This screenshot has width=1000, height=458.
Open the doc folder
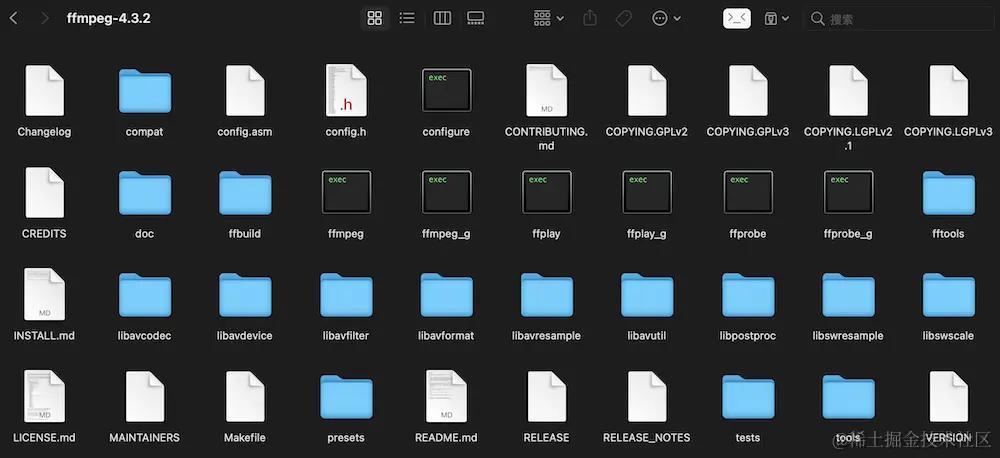click(x=145, y=193)
